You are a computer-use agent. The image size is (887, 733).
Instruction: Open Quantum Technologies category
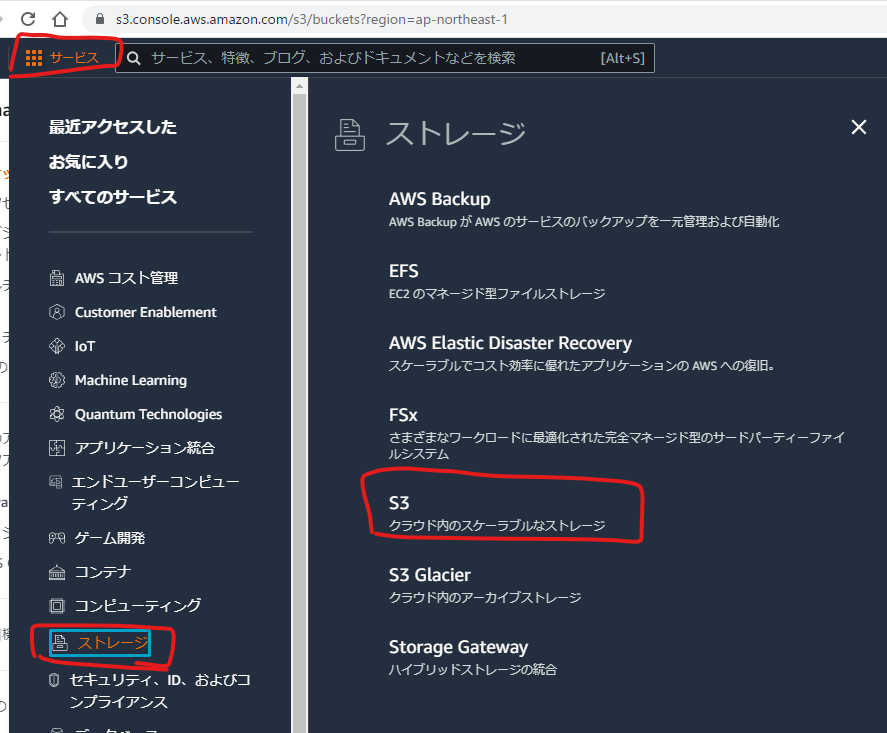148,414
